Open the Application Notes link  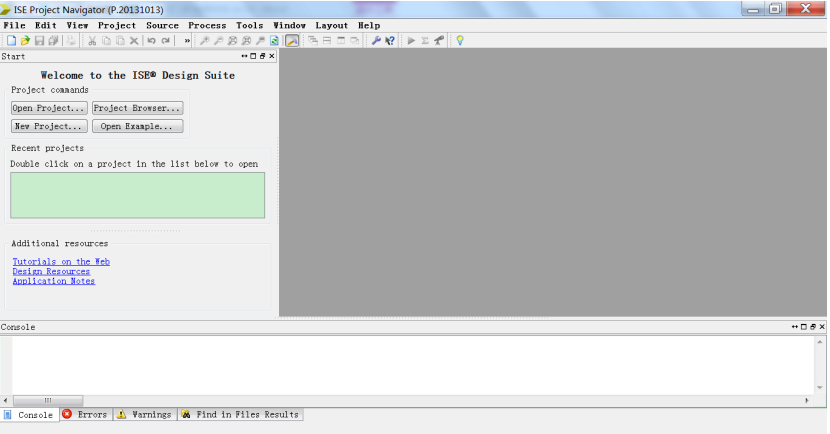point(54,281)
